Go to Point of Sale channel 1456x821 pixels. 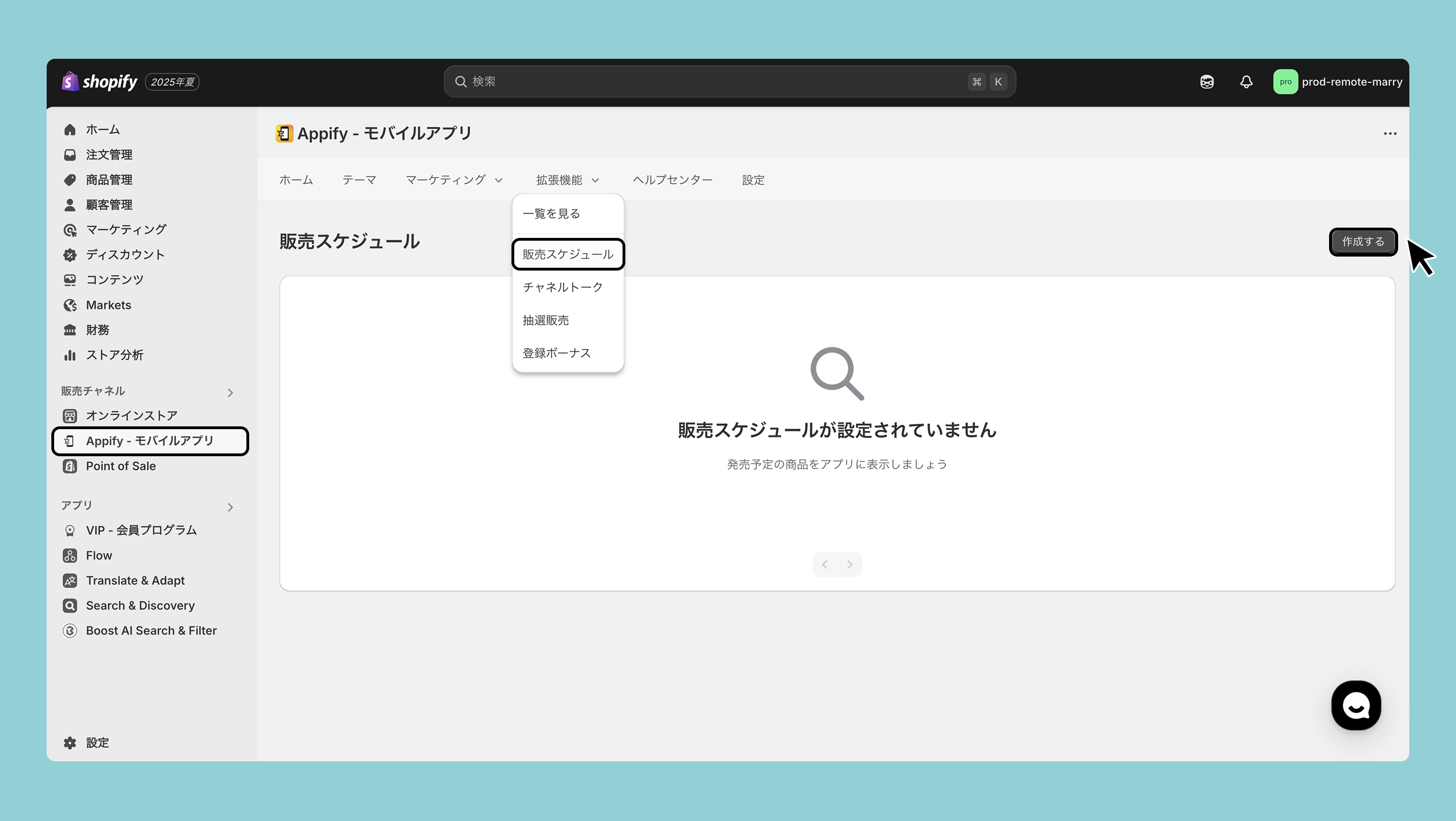pyautogui.click(x=120, y=466)
